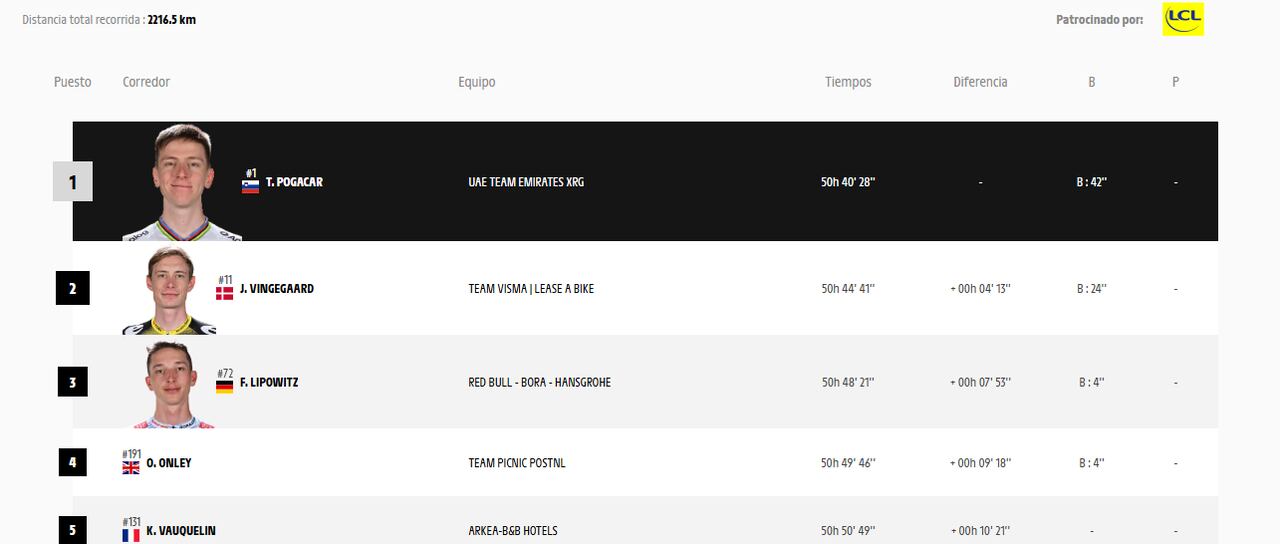Open T. Pogacar's rider photo
This screenshot has width=1280, height=544.
(x=182, y=182)
